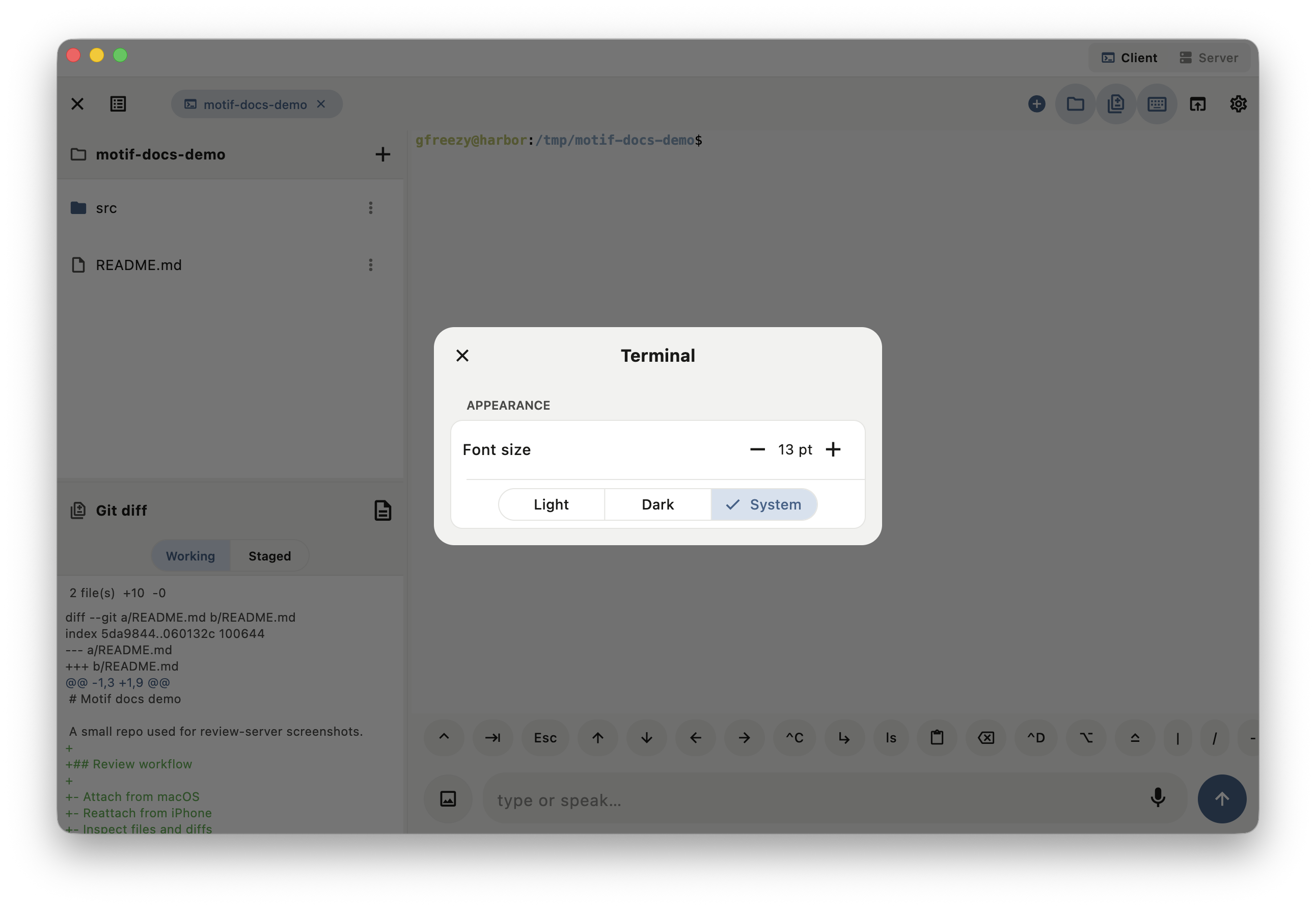Viewport: 1316px width, 909px height.
Task: Open the session list icon
Action: tap(118, 103)
